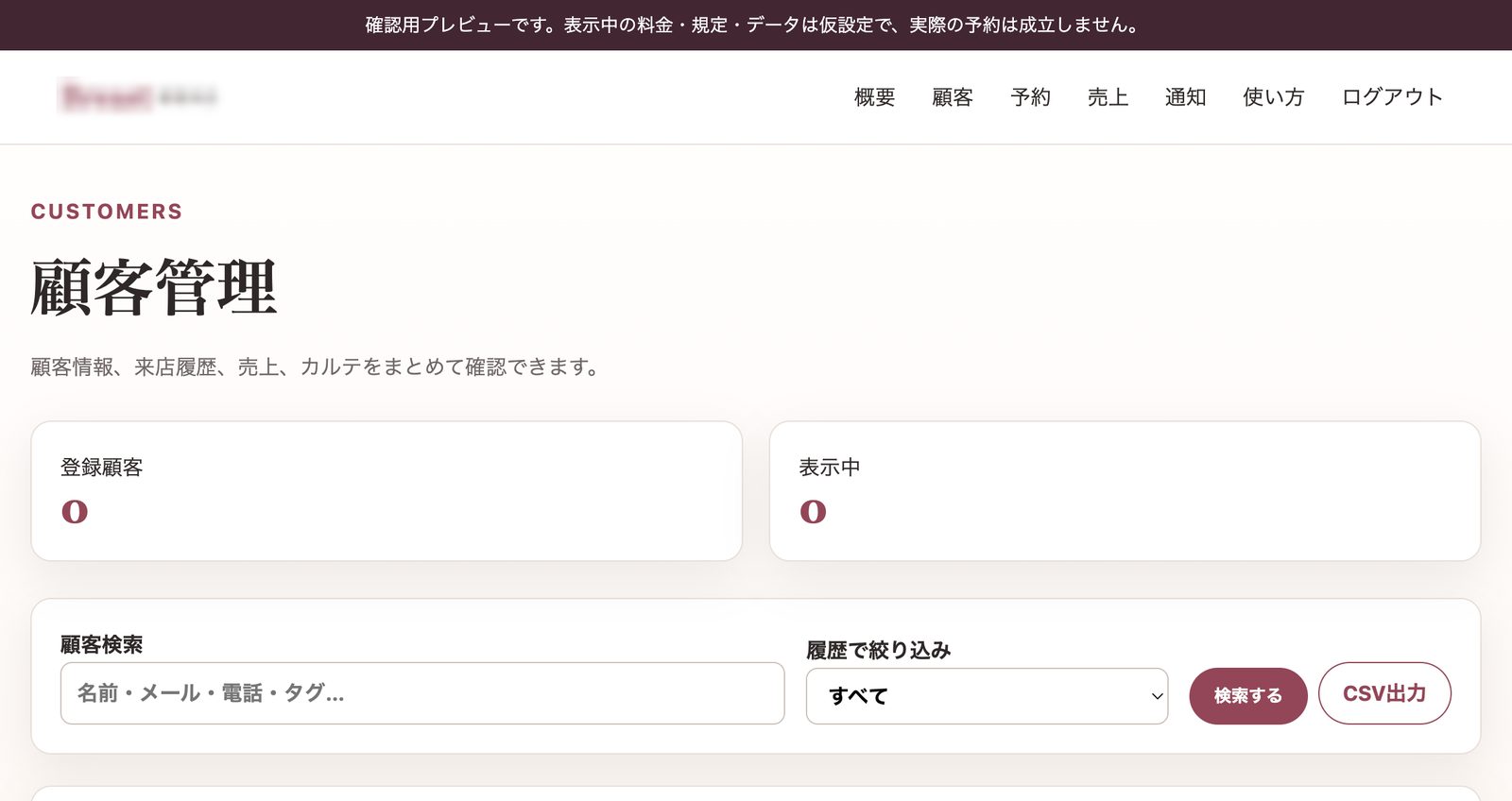Open the 使い方 help page

[1273, 97]
